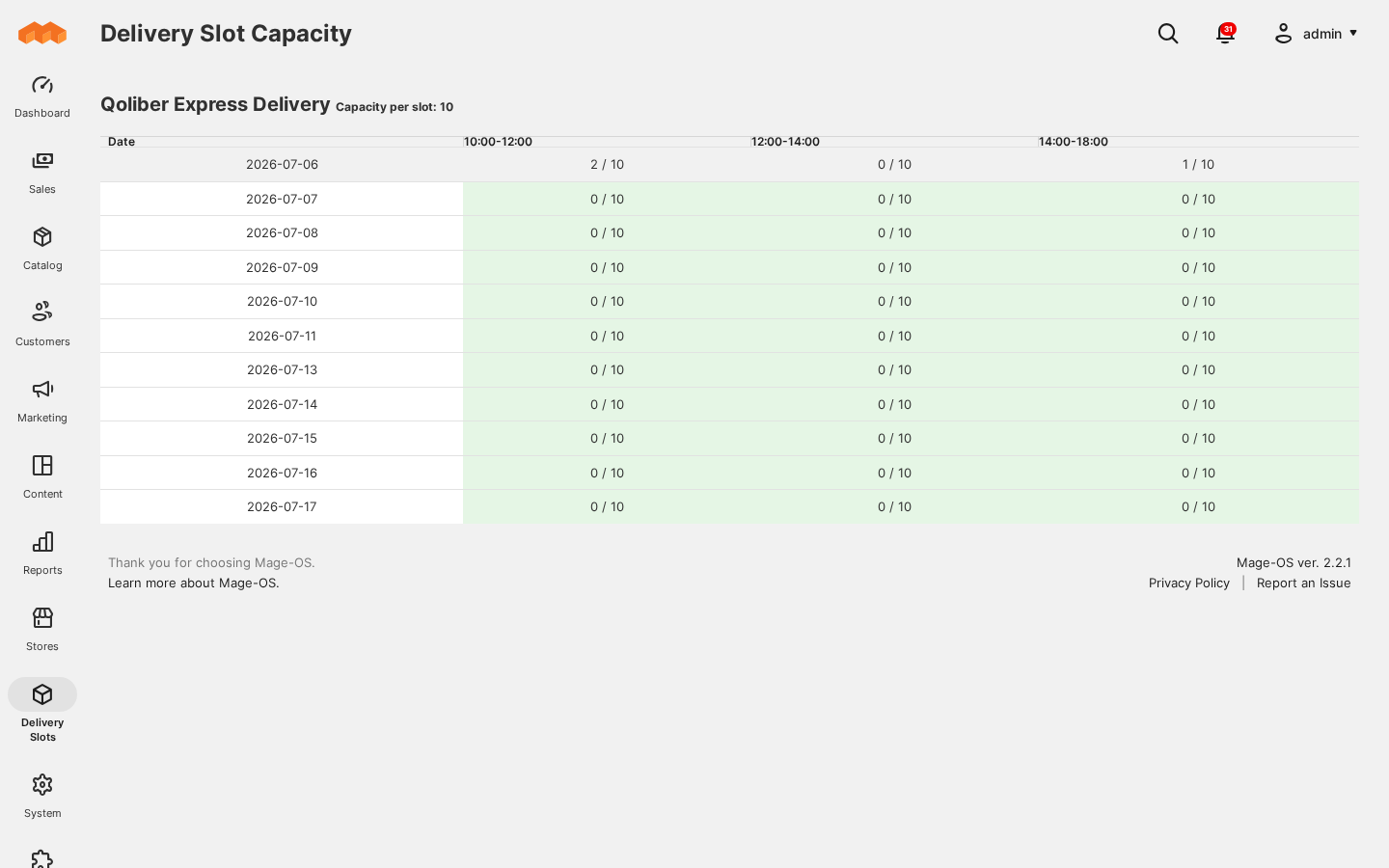Click the 1 / 10 slot cell

pyautogui.click(x=1198, y=165)
